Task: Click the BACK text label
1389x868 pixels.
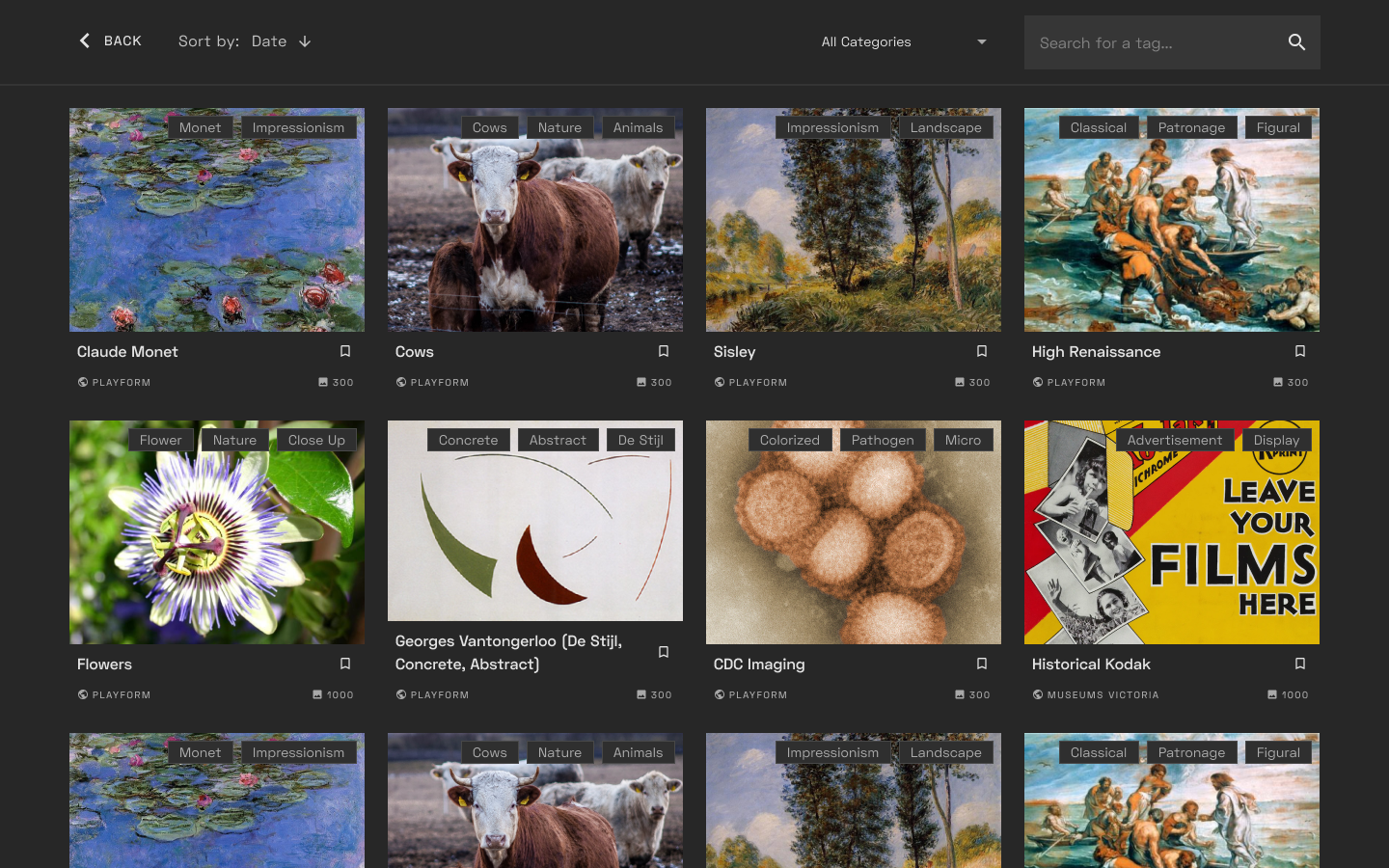Action: pos(123,41)
